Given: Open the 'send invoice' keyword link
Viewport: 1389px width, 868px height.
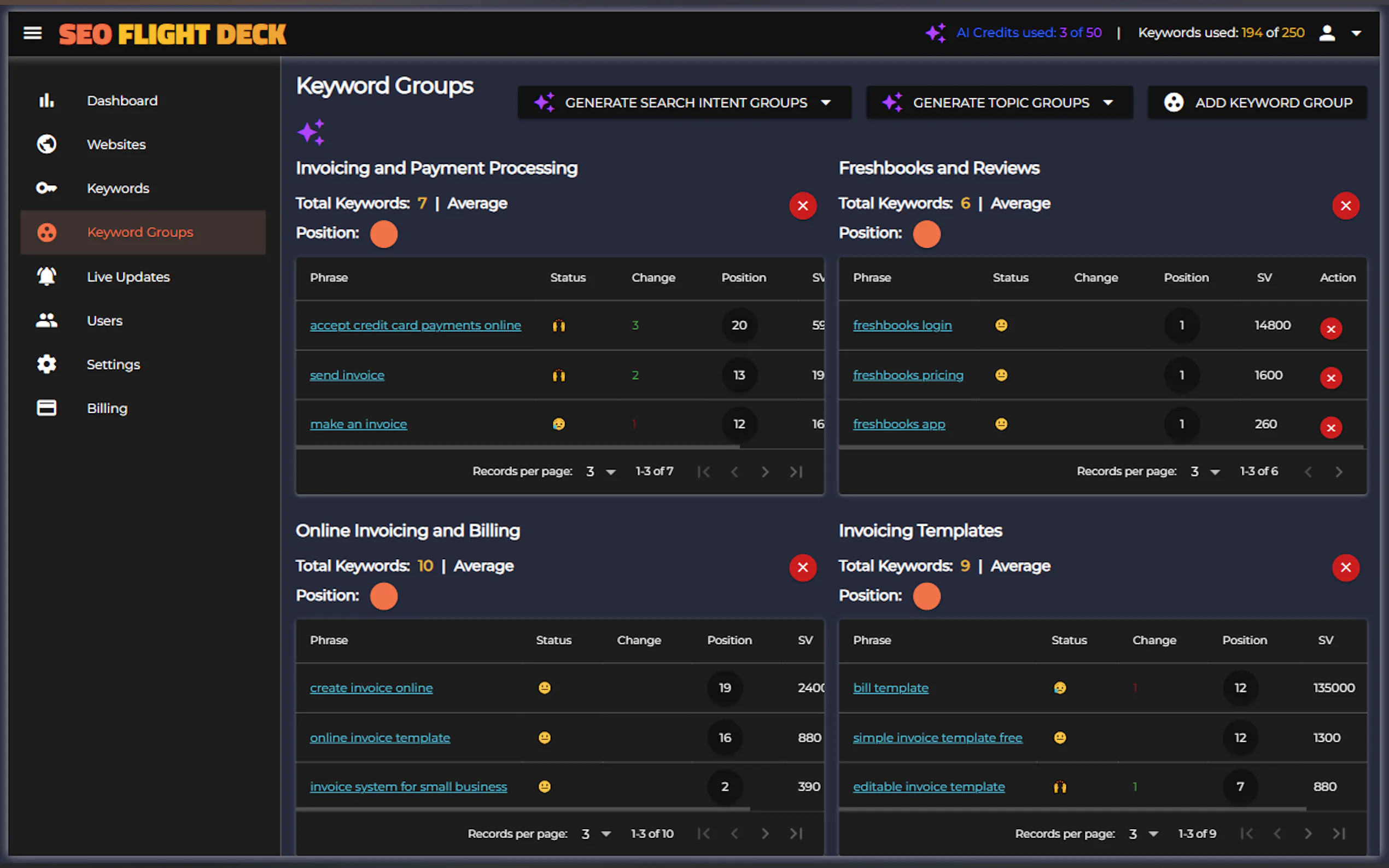Looking at the screenshot, I should tap(347, 375).
